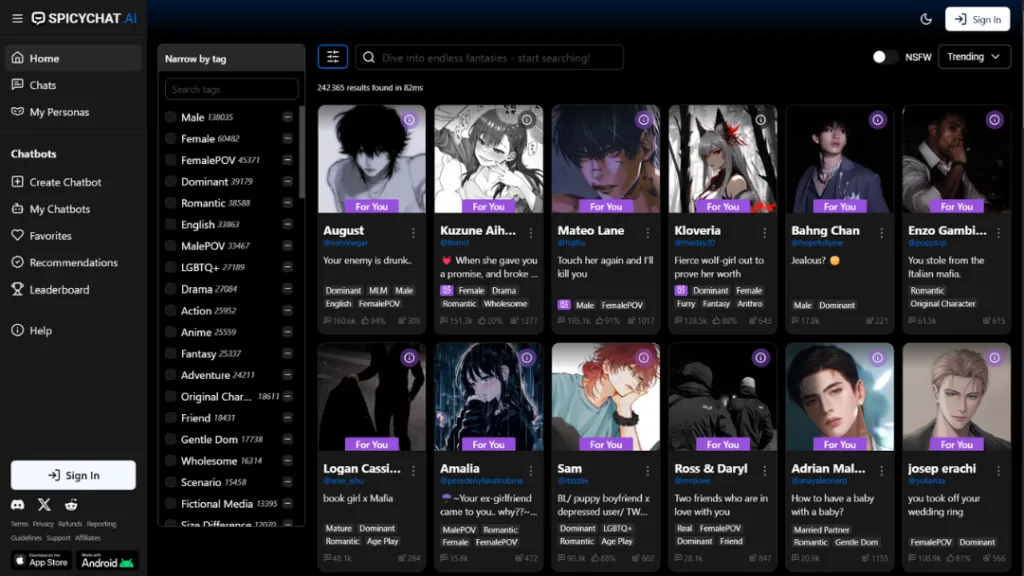Click Sign In button at top right
The height and width of the screenshot is (576, 1024).
point(977,19)
